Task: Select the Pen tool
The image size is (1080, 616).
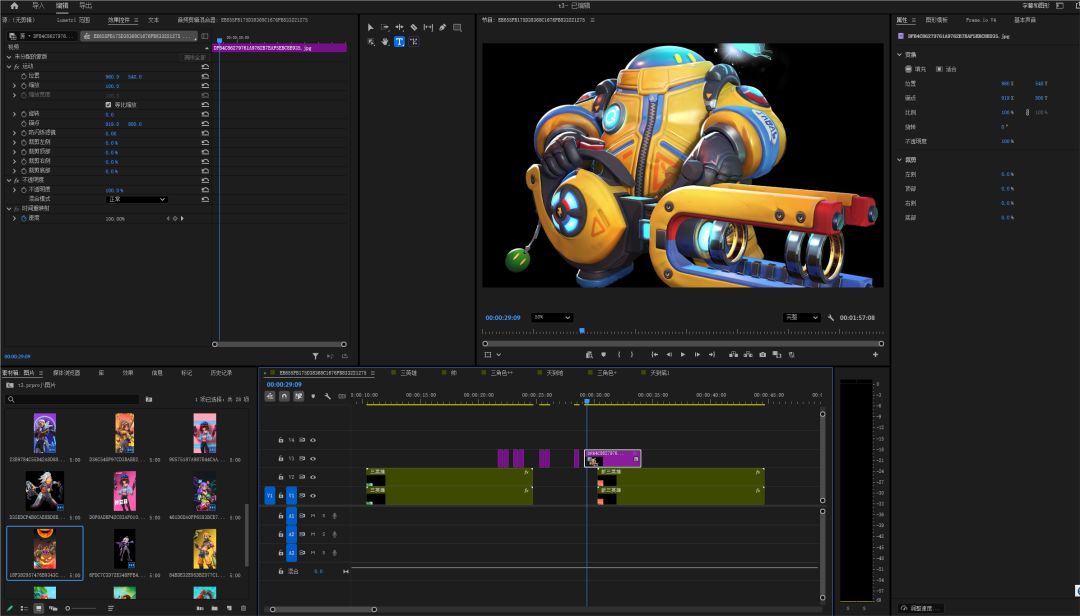Action: tap(442, 27)
